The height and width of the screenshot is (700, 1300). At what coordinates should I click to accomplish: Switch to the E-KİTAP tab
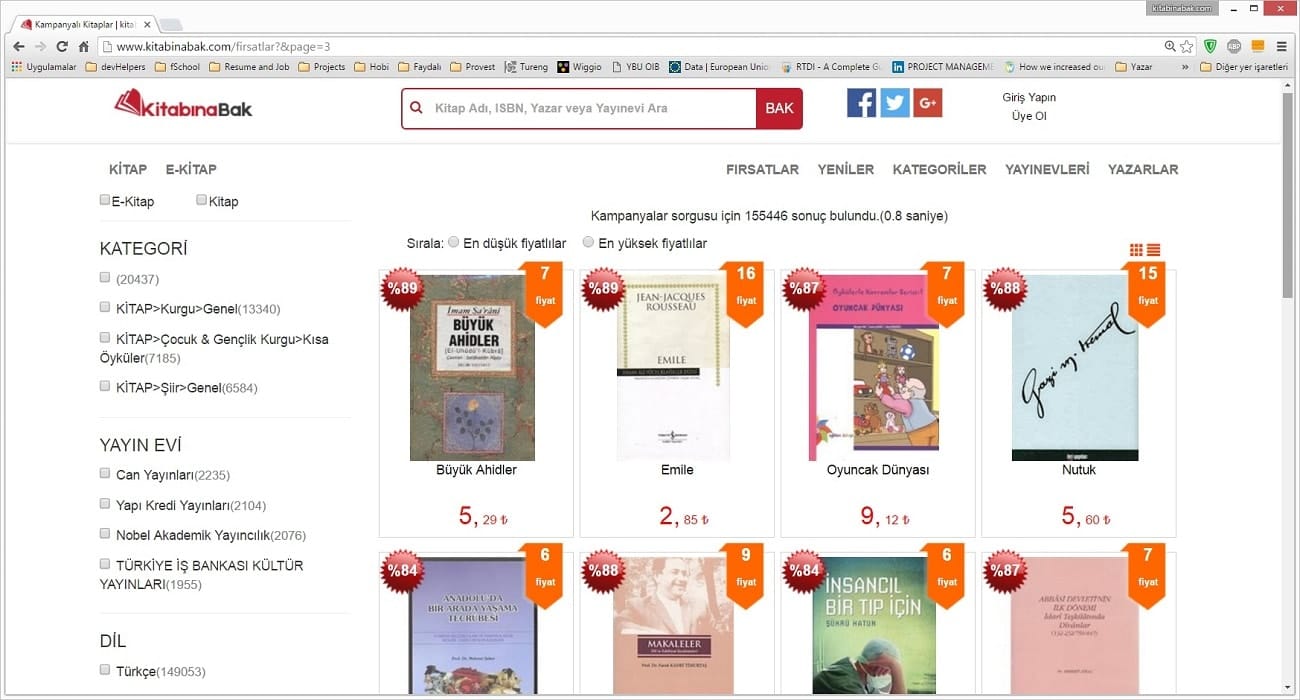point(191,169)
